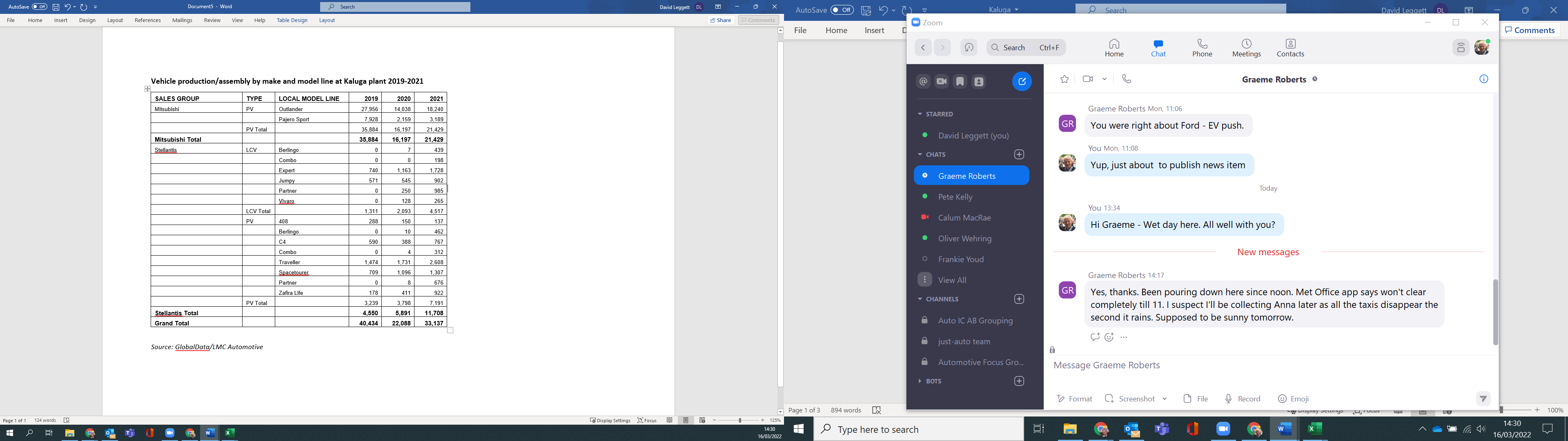
Task: Open the mentions (@) filter in the Zoom sidebar
Action: coord(923,82)
